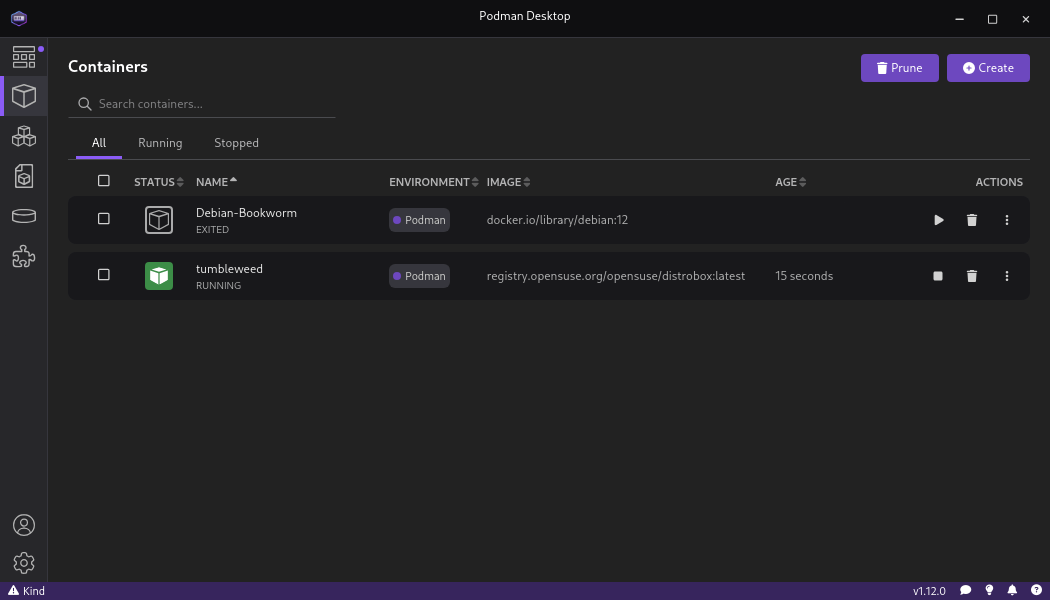The height and width of the screenshot is (600, 1050).
Task: Check the tumbleweed row checkbox
Action: [103, 275]
